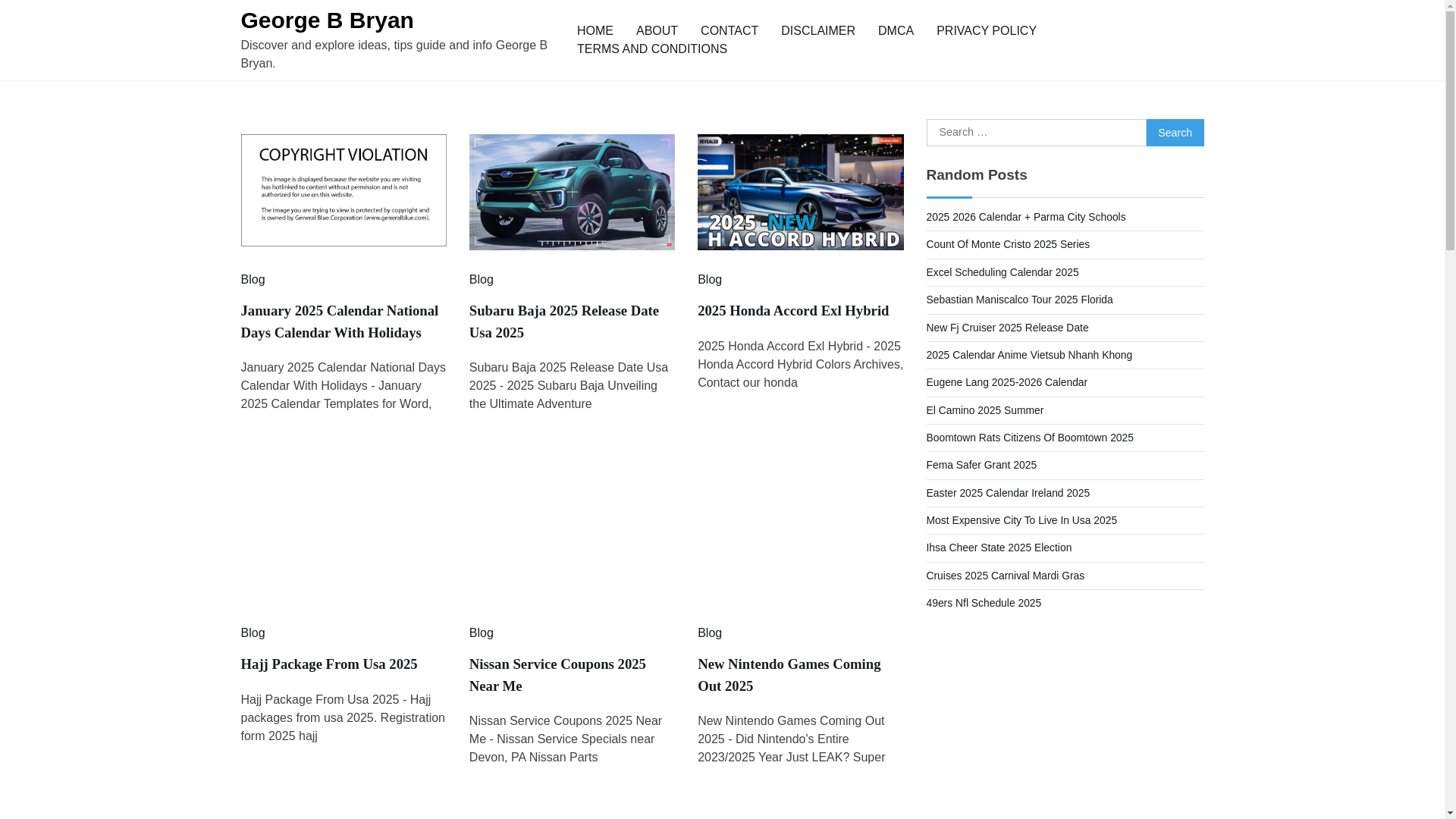Open Fema Safer Grant 2025 link
The image size is (1456, 819).
point(981,465)
